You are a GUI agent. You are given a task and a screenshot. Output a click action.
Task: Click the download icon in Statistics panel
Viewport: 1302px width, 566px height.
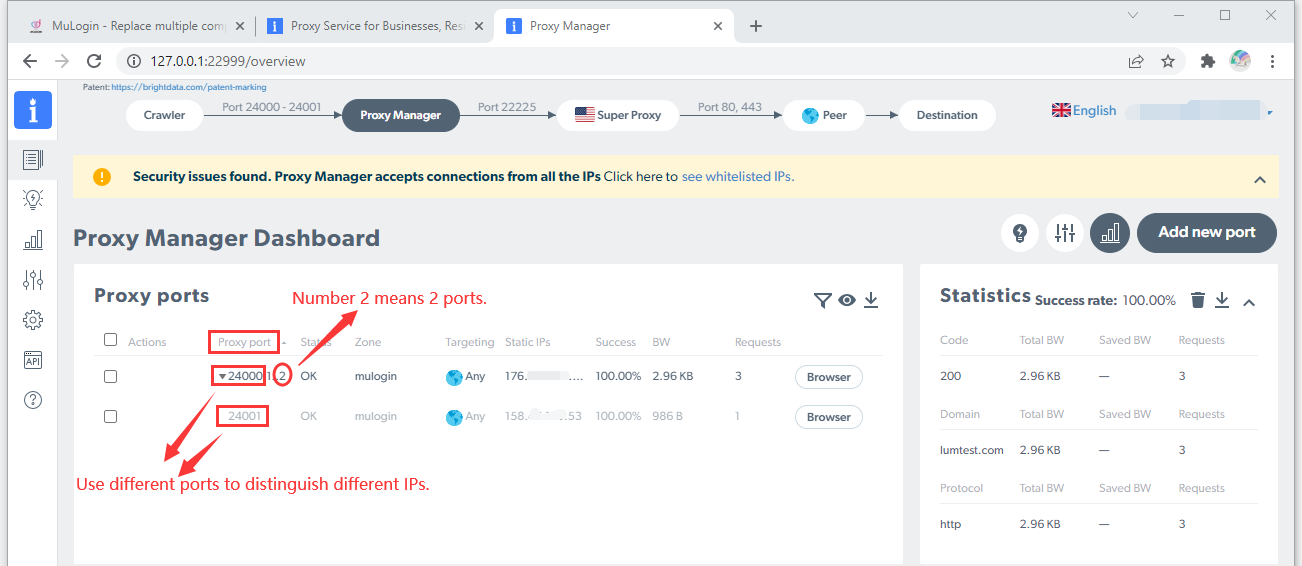(1222, 300)
